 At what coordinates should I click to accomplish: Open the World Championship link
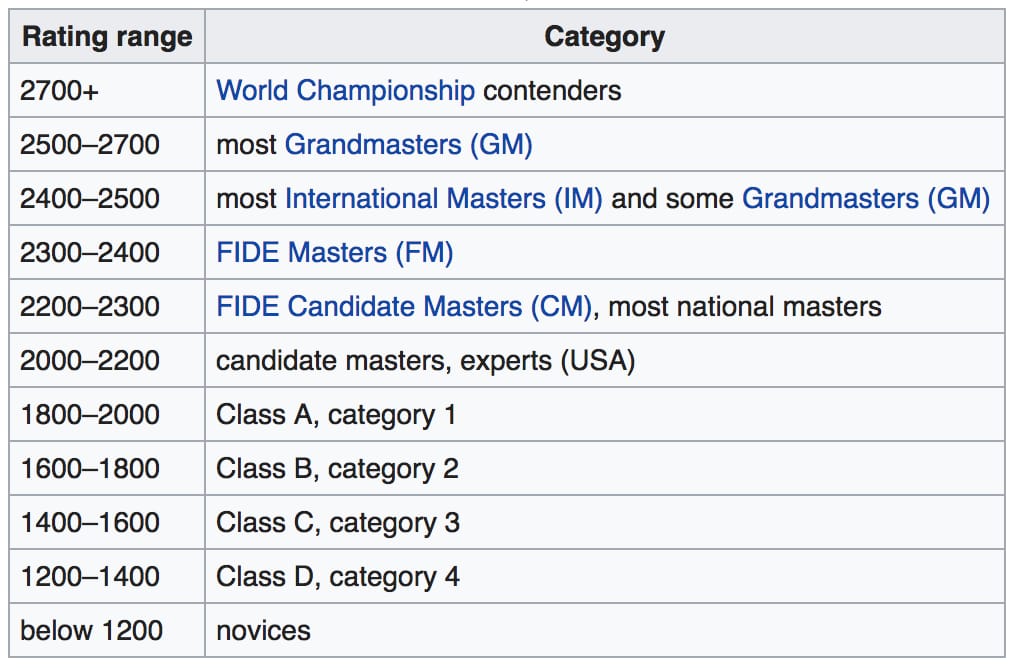[x=345, y=91]
